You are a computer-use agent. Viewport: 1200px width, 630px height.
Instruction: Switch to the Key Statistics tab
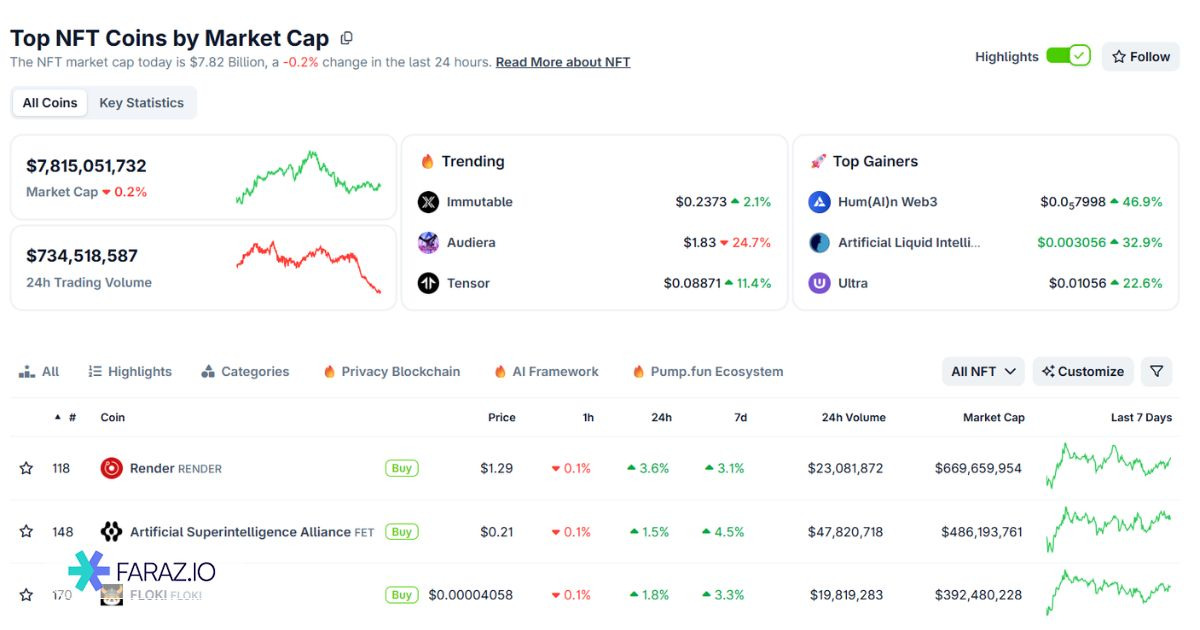pyautogui.click(x=141, y=103)
